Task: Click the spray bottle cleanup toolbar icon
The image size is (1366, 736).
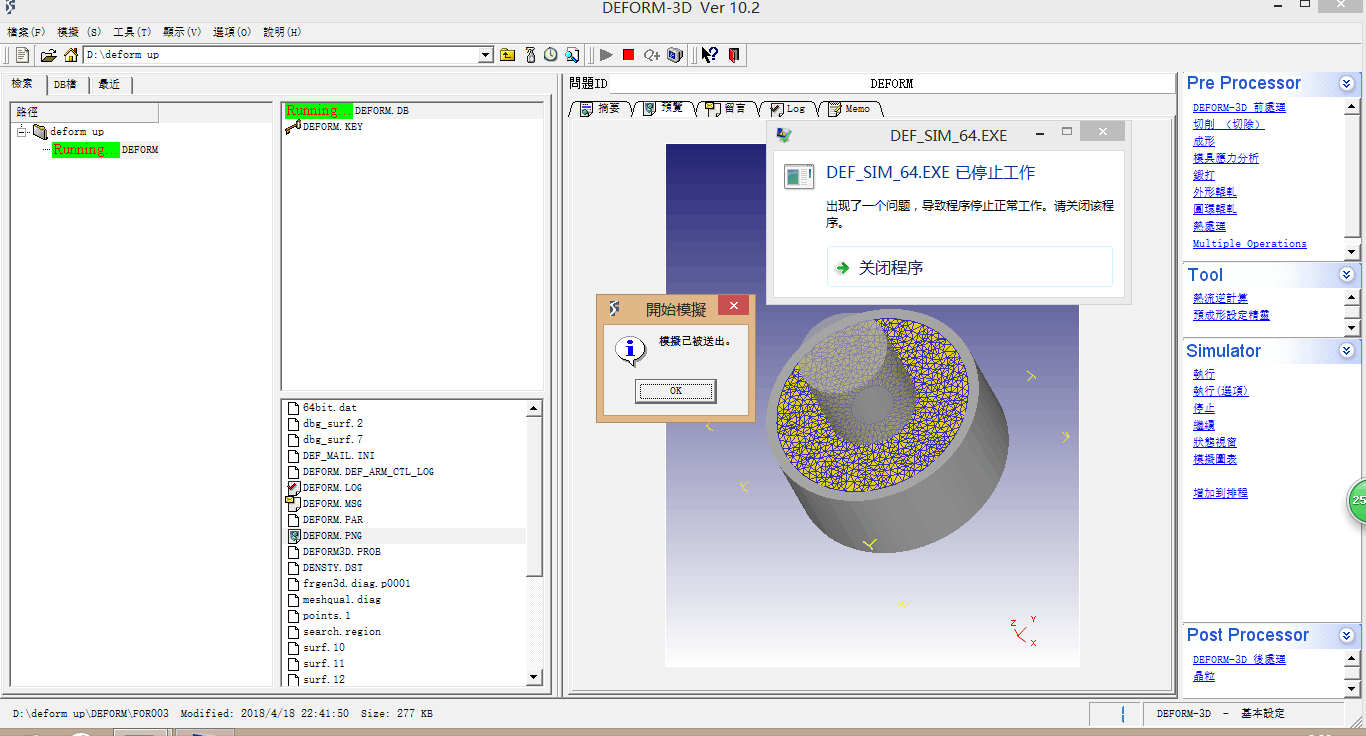Action: pyautogui.click(x=530, y=55)
